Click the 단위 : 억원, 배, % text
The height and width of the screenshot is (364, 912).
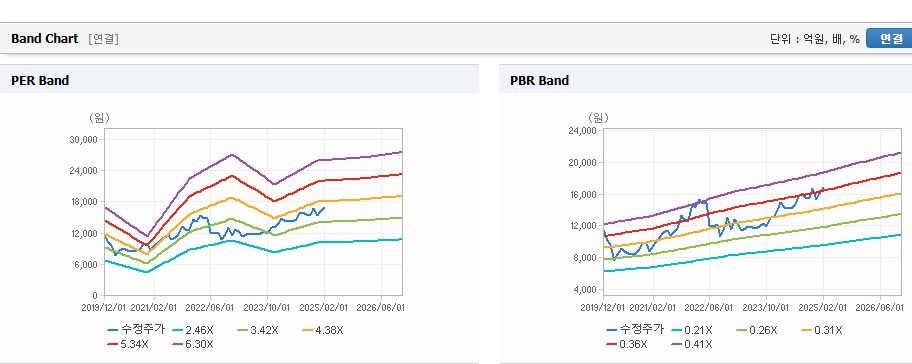(x=814, y=39)
